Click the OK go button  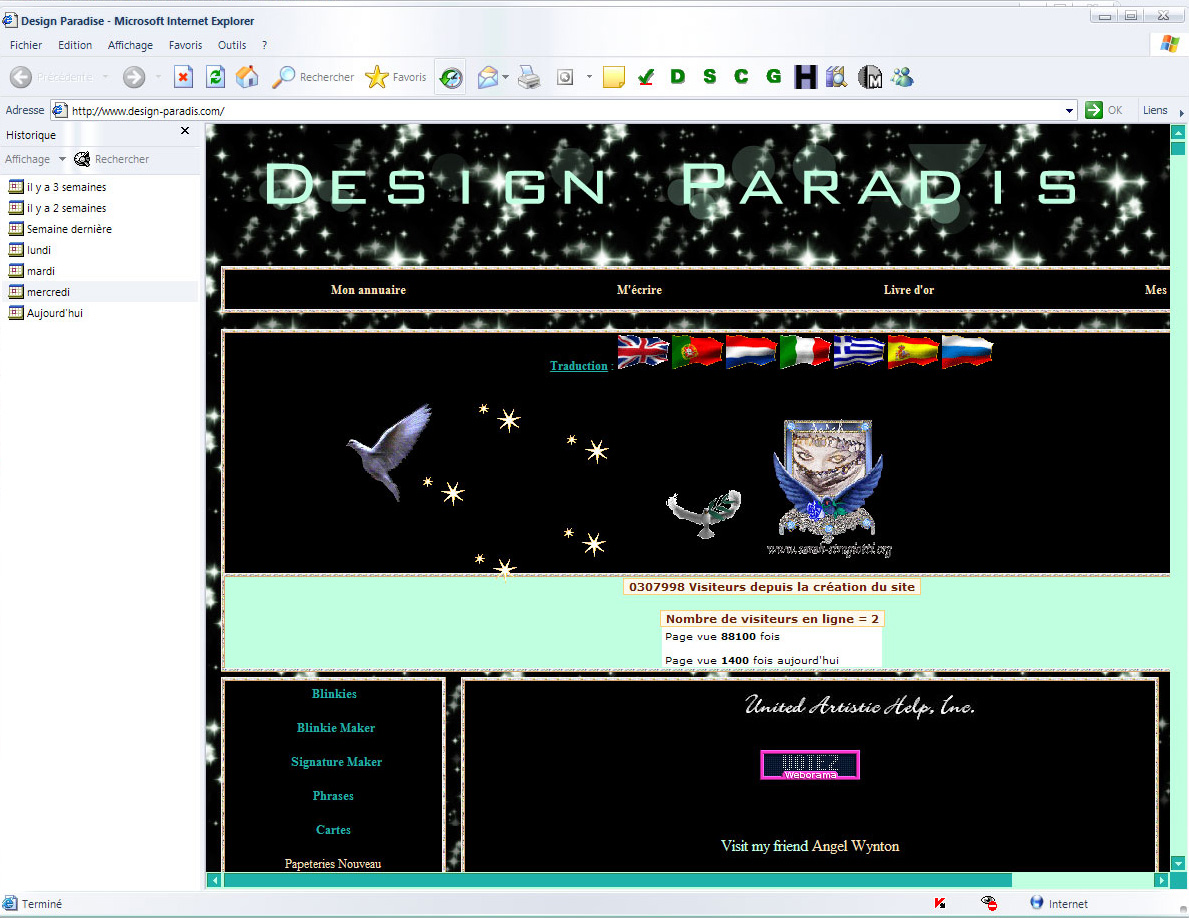click(x=1103, y=110)
